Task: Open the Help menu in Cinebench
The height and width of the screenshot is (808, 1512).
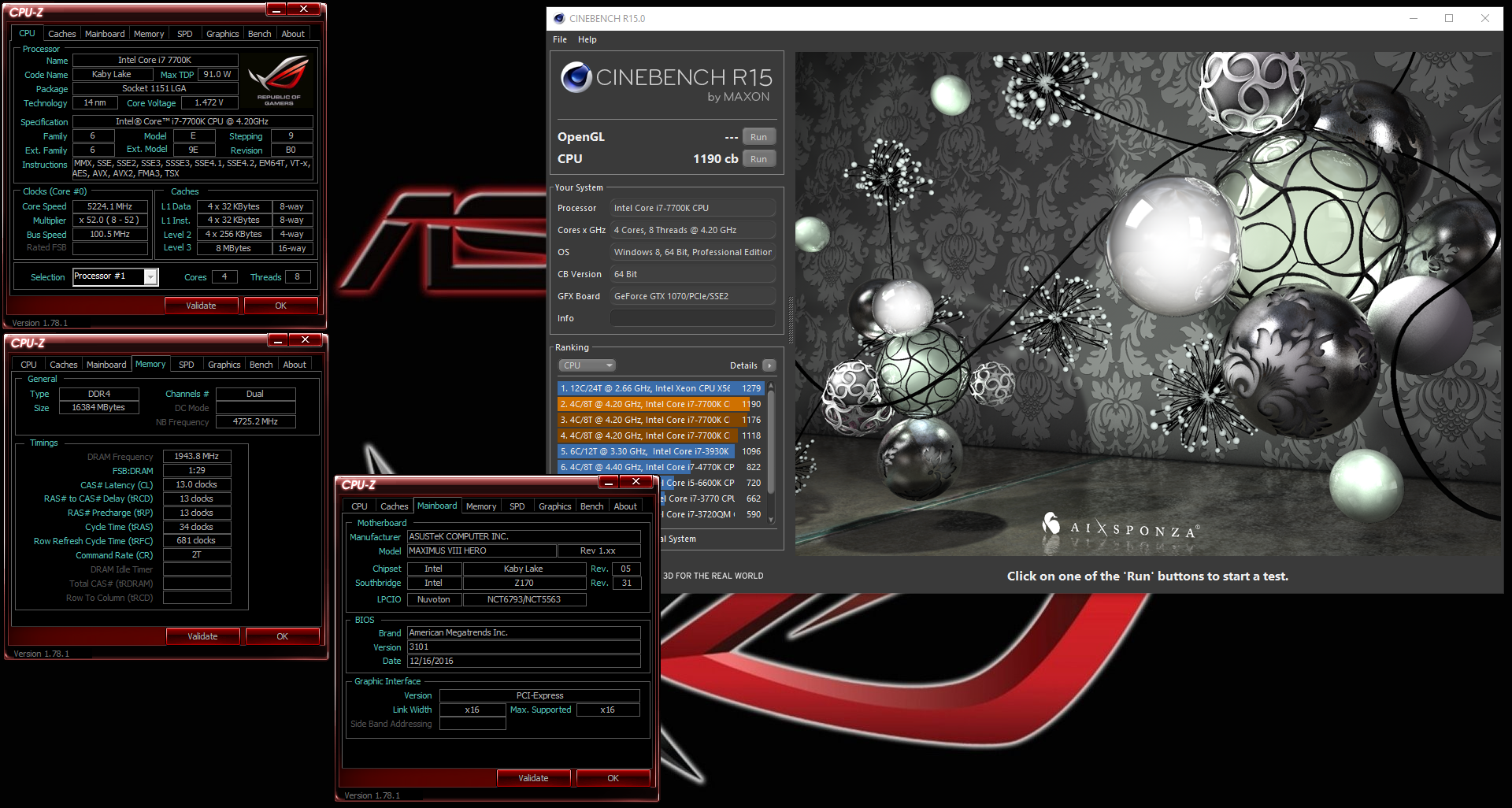Action: (x=587, y=39)
